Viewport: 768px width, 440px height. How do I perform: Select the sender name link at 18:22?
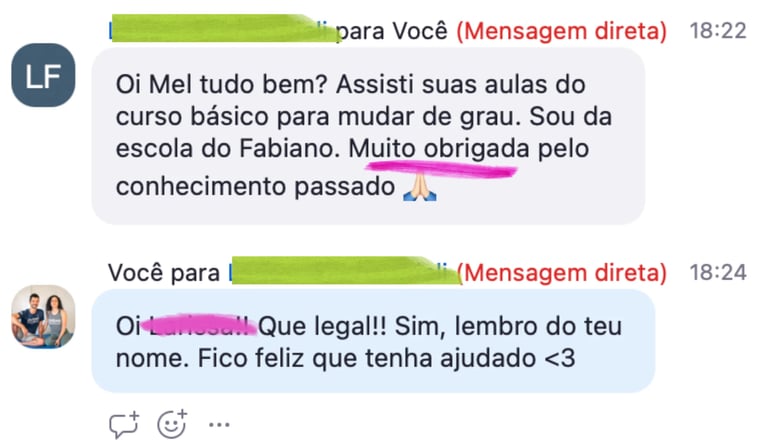(x=223, y=29)
